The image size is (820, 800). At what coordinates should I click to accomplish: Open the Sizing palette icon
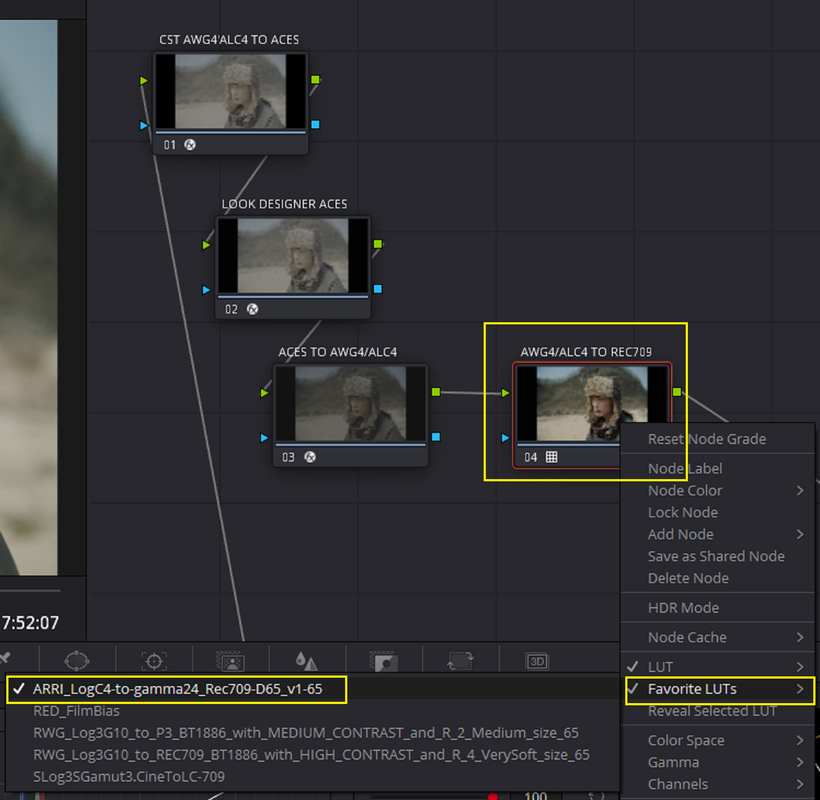point(460,661)
